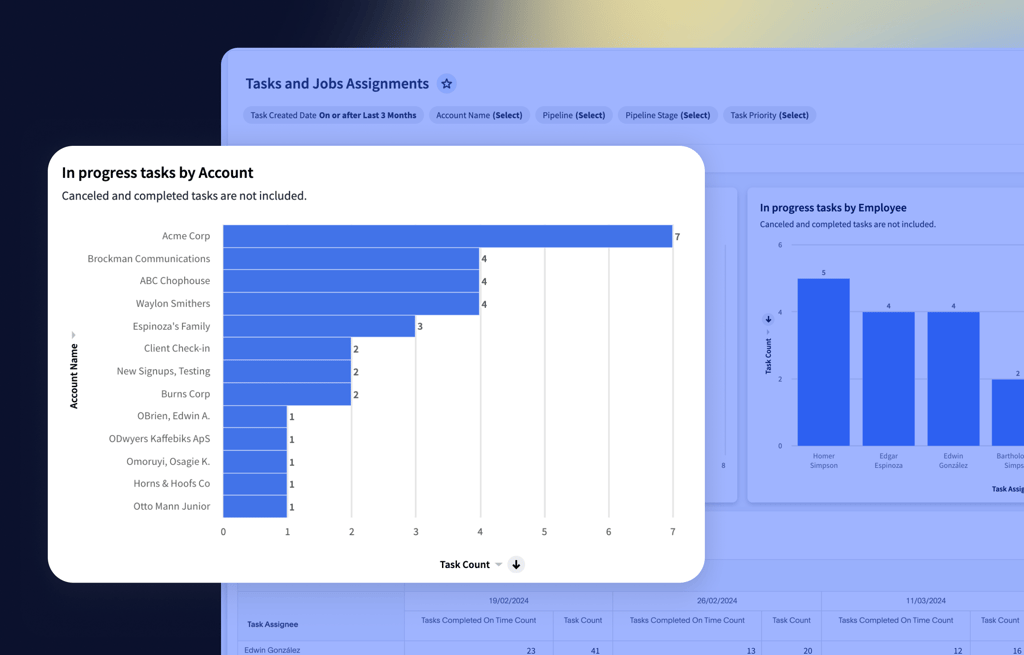Select Homer Simpson's bar in Employee chart

coord(823,362)
